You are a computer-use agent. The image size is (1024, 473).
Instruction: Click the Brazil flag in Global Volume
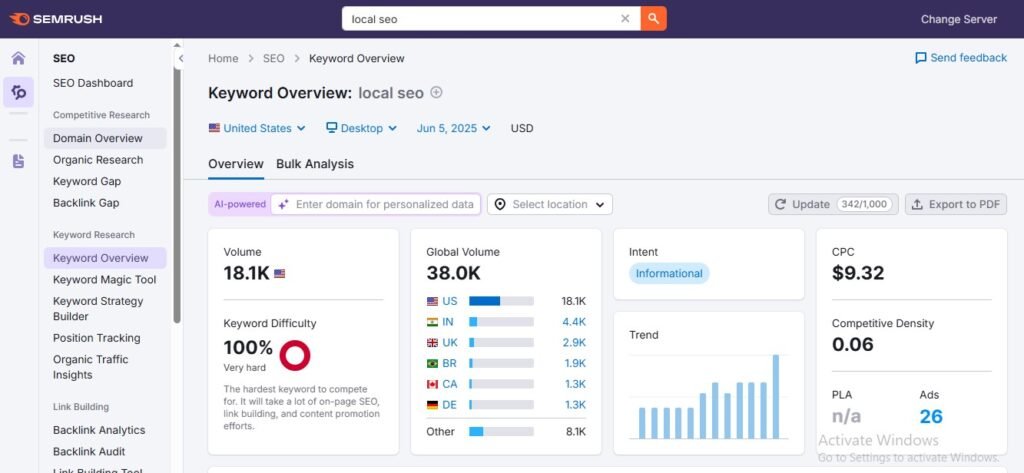click(x=432, y=363)
